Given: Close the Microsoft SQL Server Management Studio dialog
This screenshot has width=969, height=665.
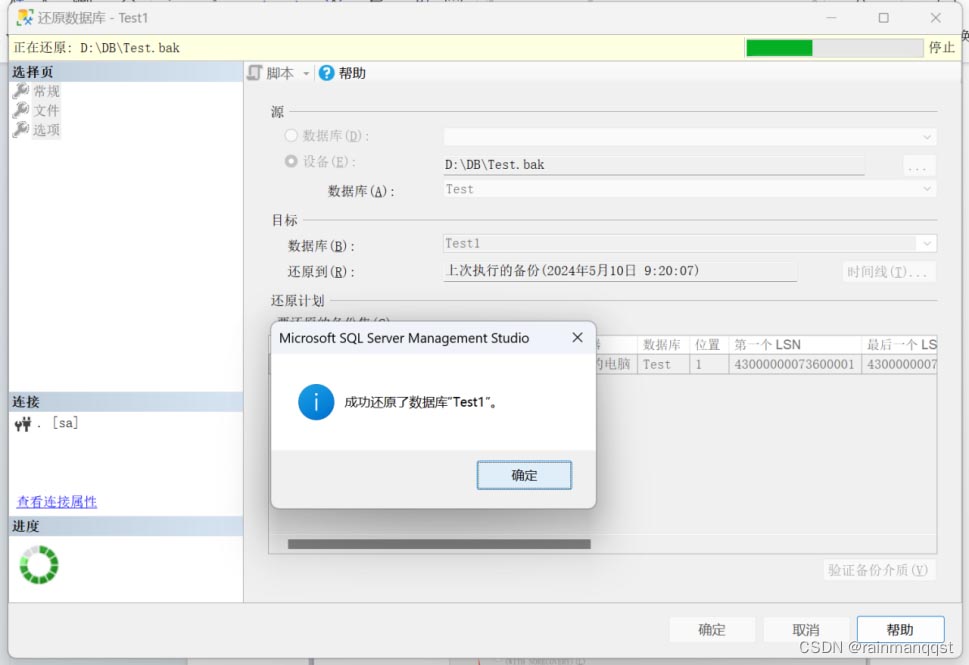Looking at the screenshot, I should 577,338.
